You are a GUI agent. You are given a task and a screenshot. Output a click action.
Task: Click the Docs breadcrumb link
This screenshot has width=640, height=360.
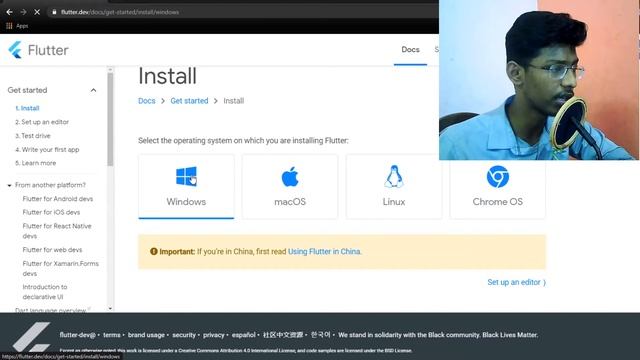pos(147,101)
